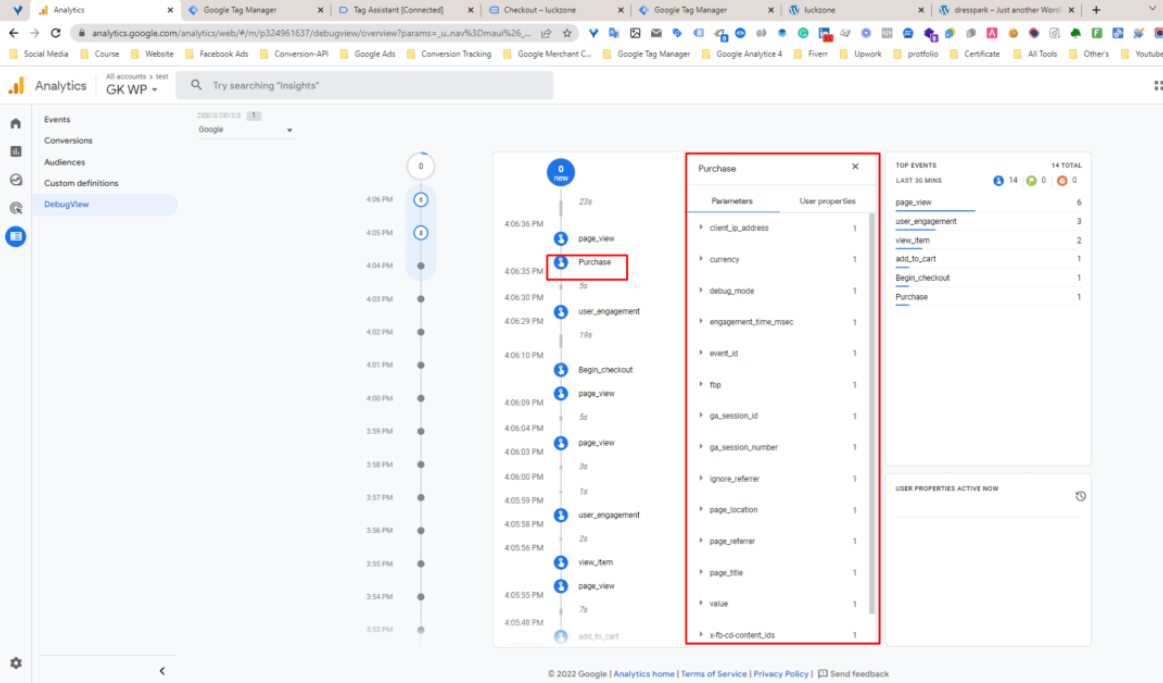Click the Admin gear icon

tap(15, 663)
